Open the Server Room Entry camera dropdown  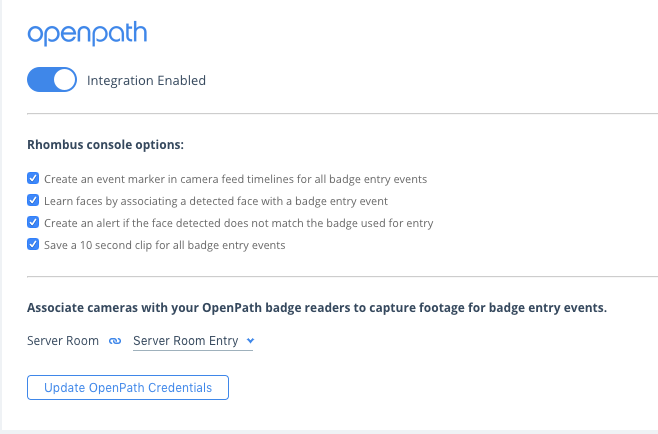193,341
